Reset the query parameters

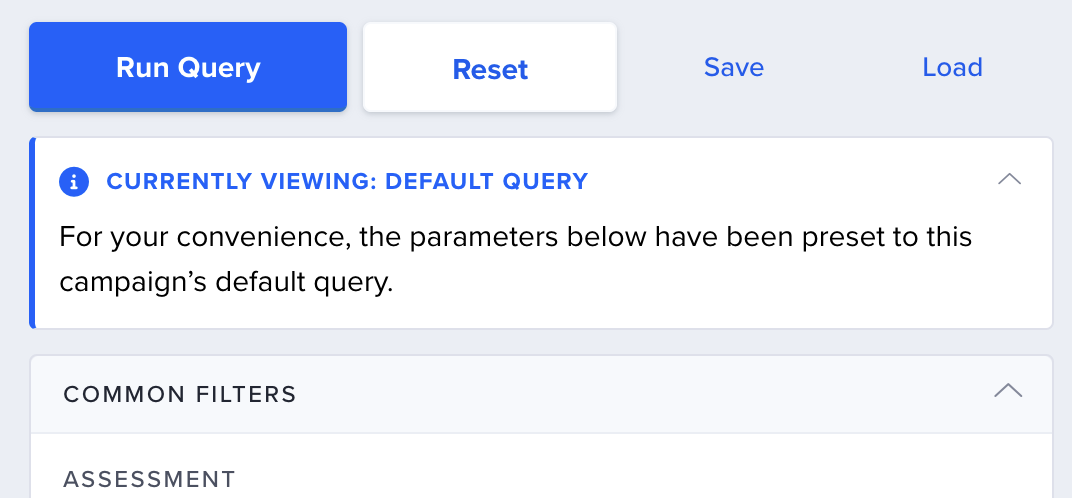(490, 67)
